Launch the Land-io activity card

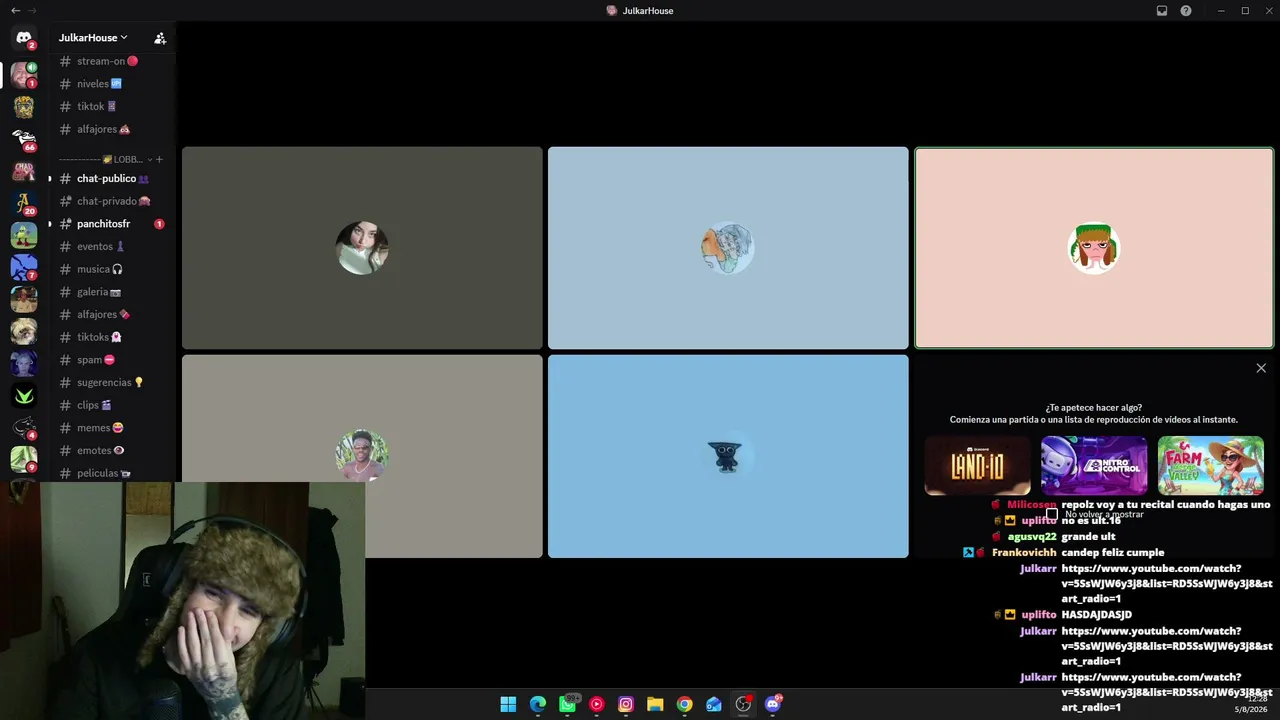point(977,466)
